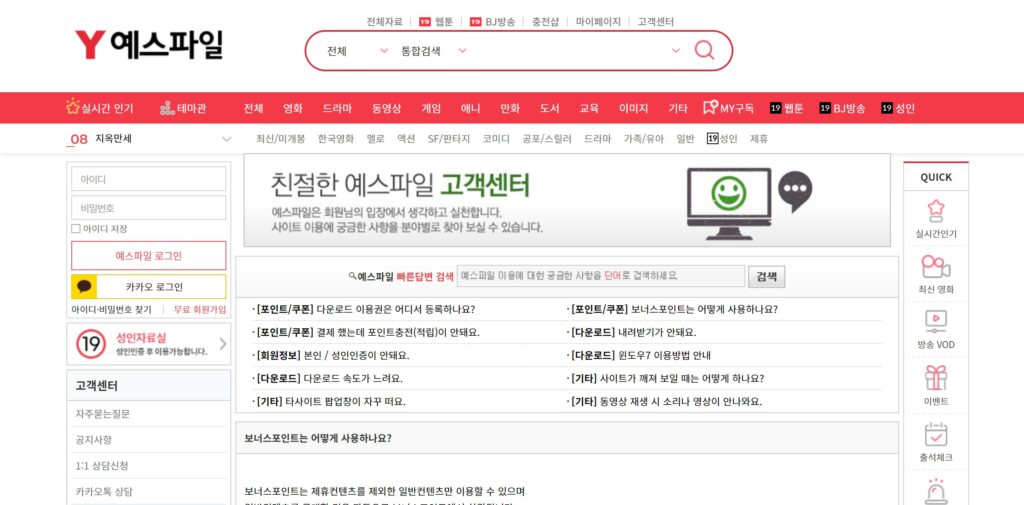Open FAQ 윈도우7 이용방법 안내
This screenshot has width=1024, height=505.
click(641, 355)
